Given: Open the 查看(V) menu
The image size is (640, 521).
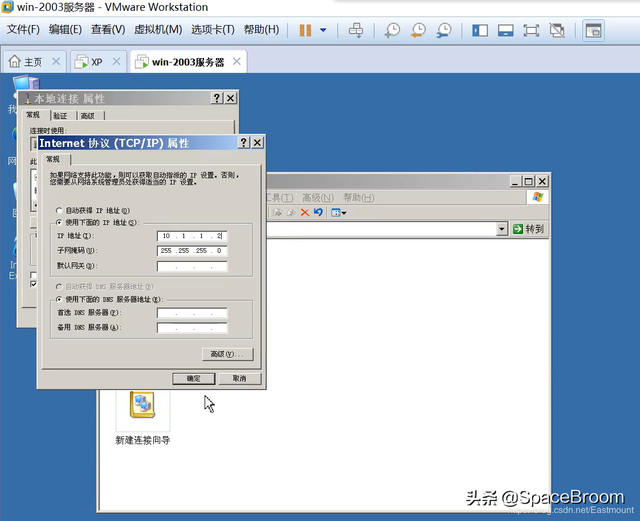Looking at the screenshot, I should [108, 29].
